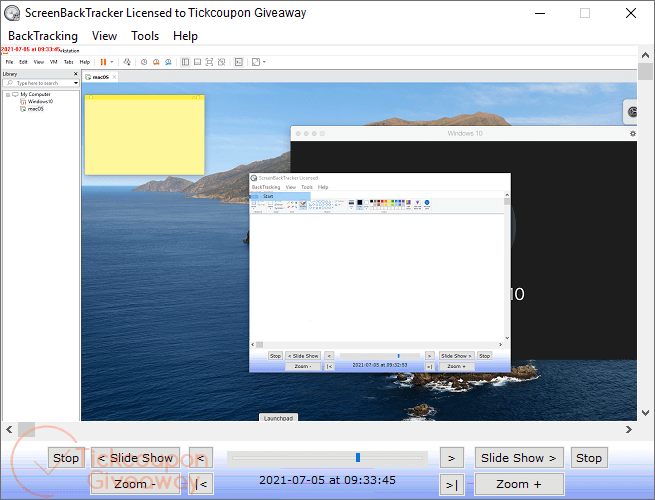This screenshot has width=655, height=500.
Task: Click the Send Ctrl+Alt+Del icon in VMware toolbar
Action: [x=127, y=62]
